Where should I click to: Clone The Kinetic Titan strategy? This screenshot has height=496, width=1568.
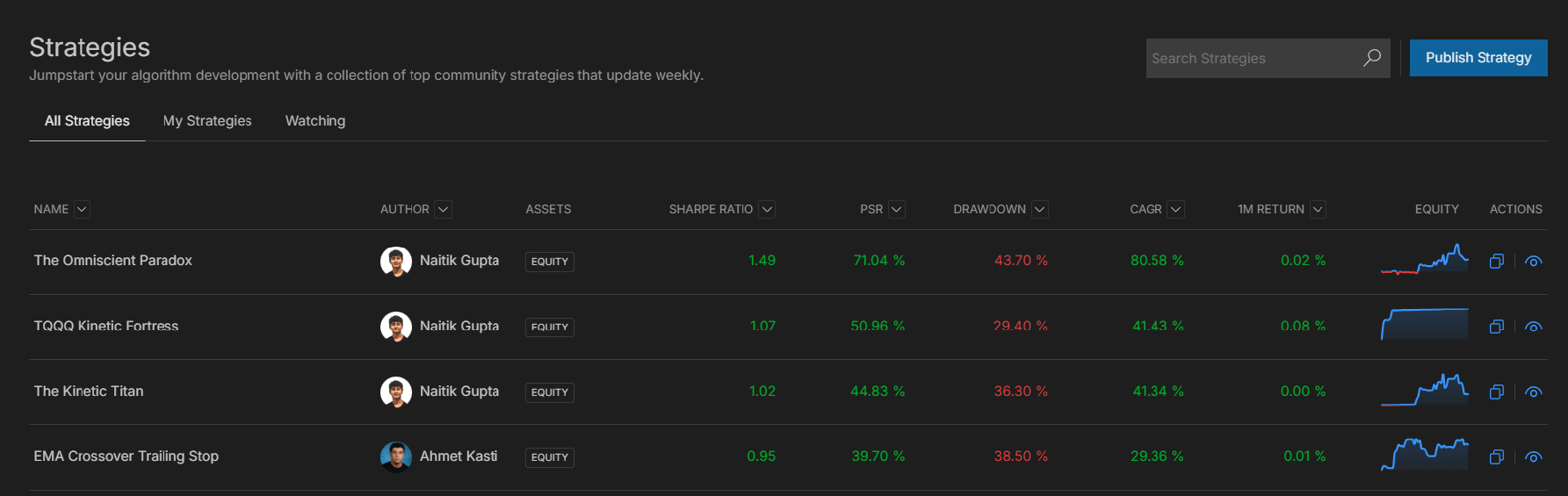[1497, 392]
